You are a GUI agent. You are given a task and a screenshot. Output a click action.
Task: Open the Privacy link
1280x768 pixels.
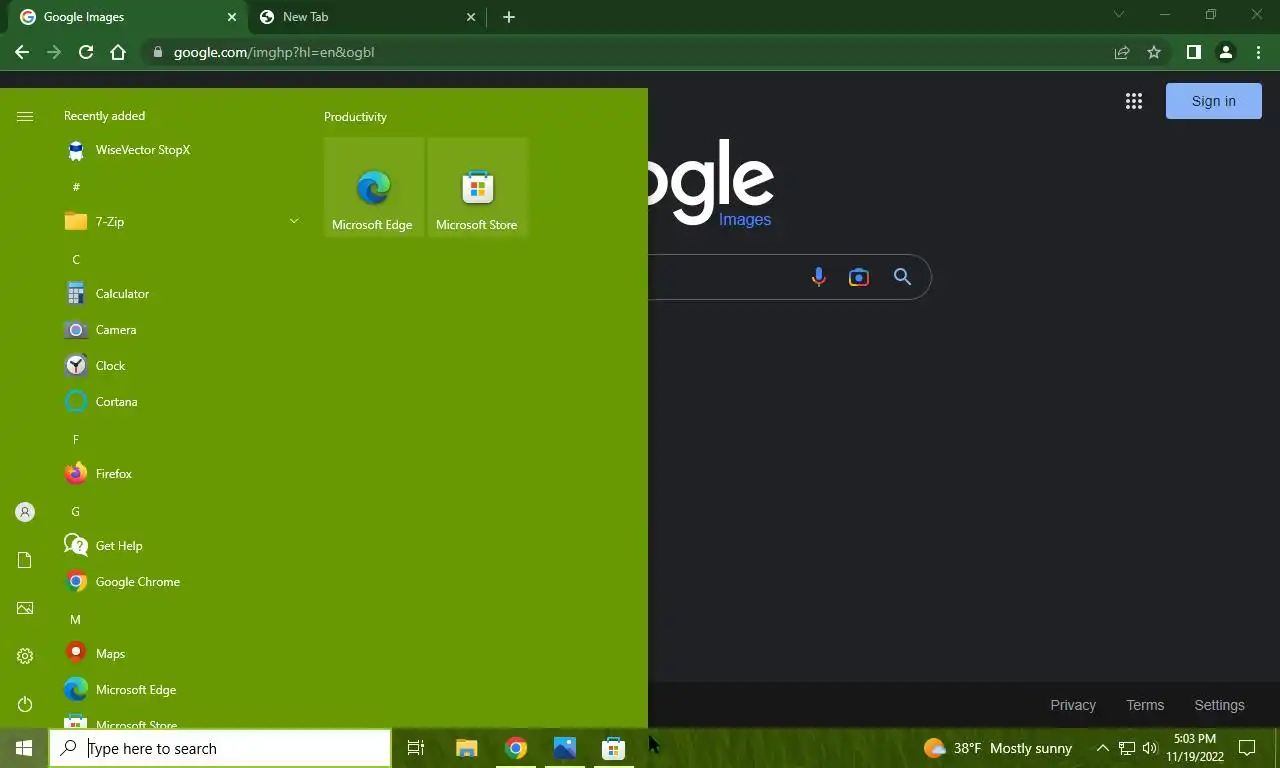(x=1073, y=705)
